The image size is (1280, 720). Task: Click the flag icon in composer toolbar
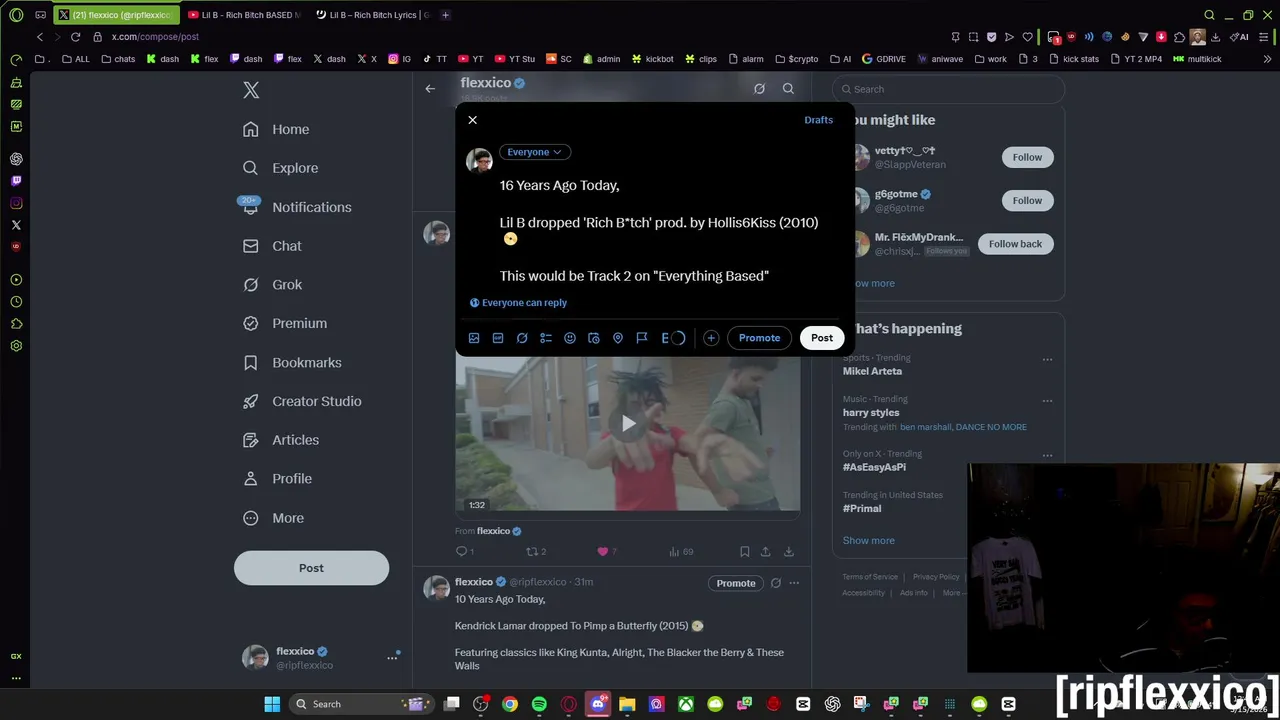tap(642, 338)
